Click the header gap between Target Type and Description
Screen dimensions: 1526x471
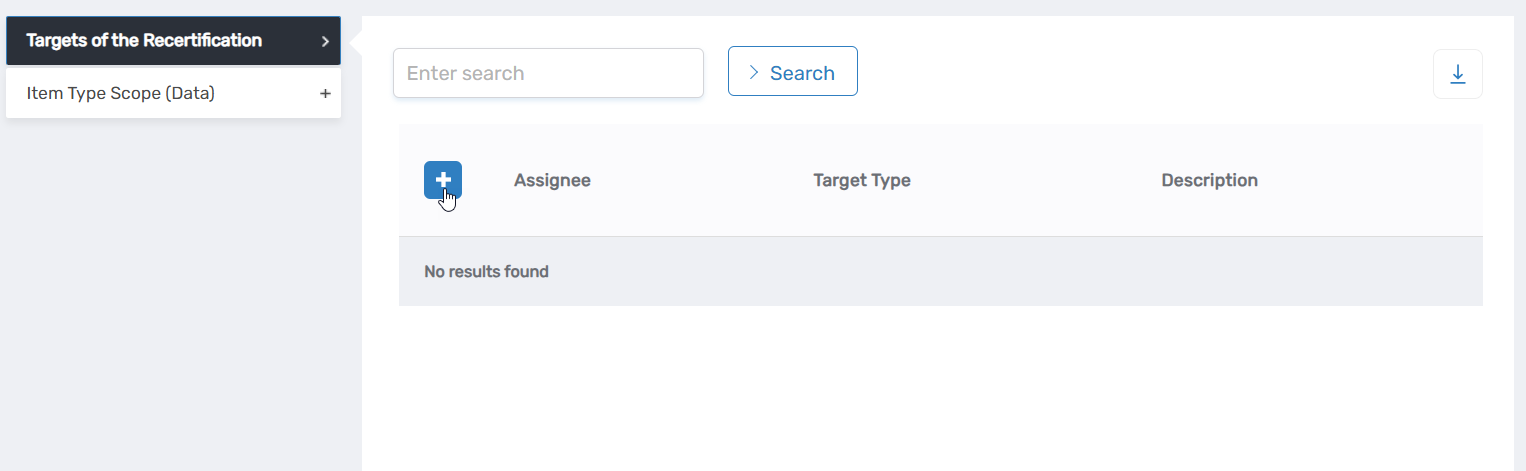click(1035, 181)
